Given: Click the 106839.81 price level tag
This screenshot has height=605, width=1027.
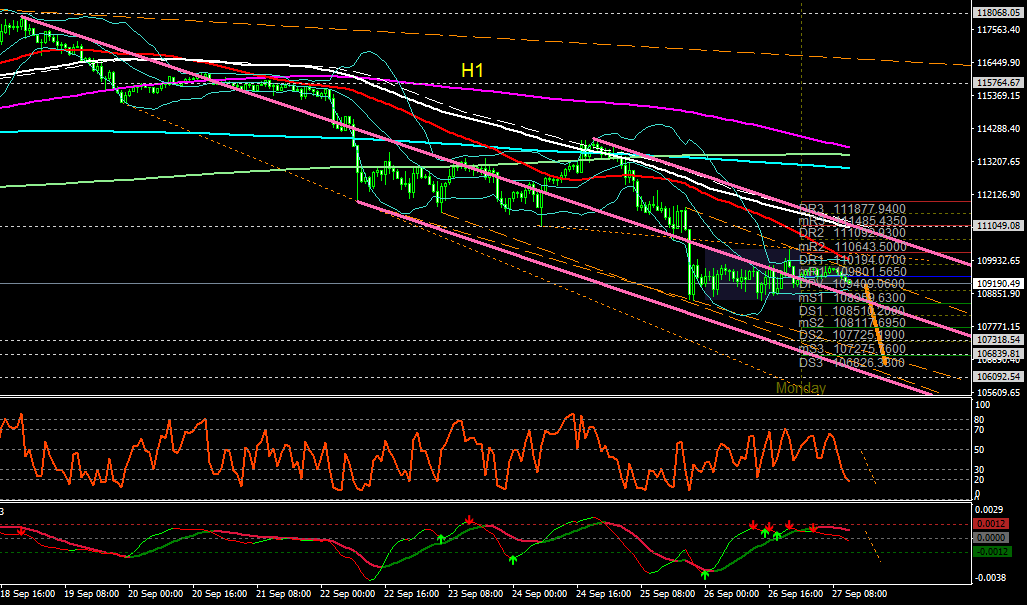Looking at the screenshot, I should (998, 354).
